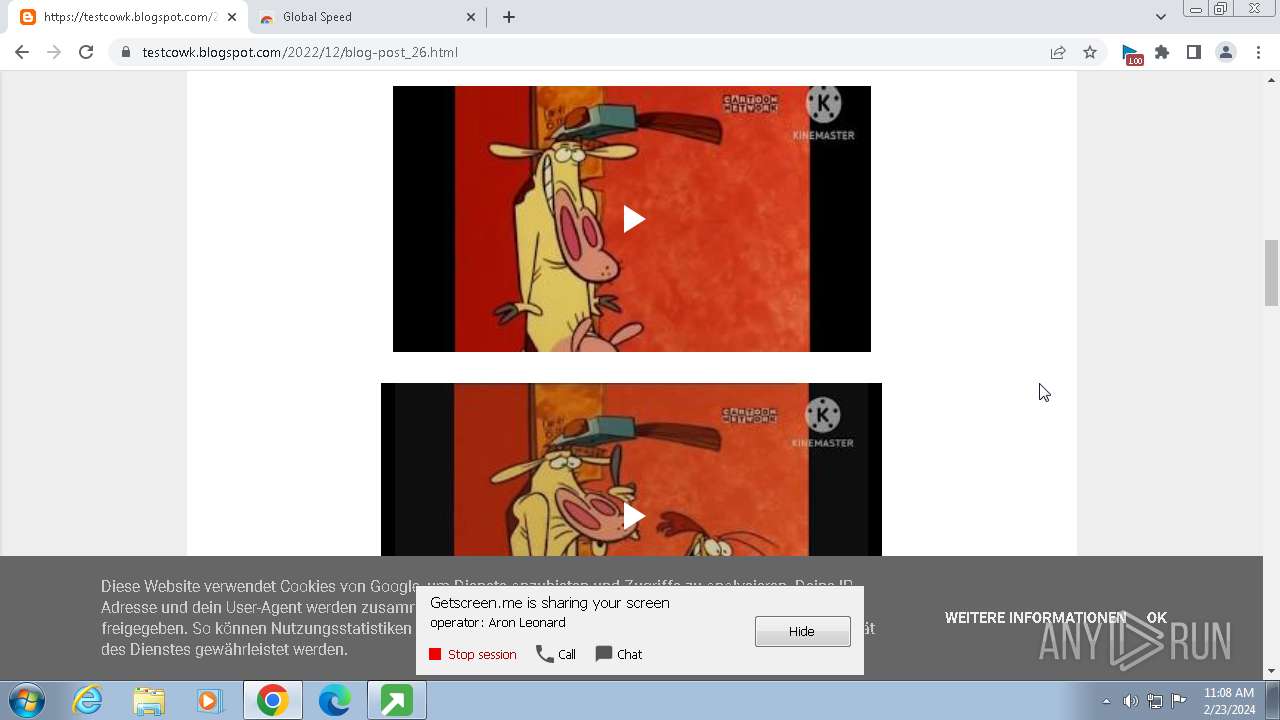View site information lock icon
This screenshot has height=720, width=1280.
pyautogui.click(x=125, y=52)
